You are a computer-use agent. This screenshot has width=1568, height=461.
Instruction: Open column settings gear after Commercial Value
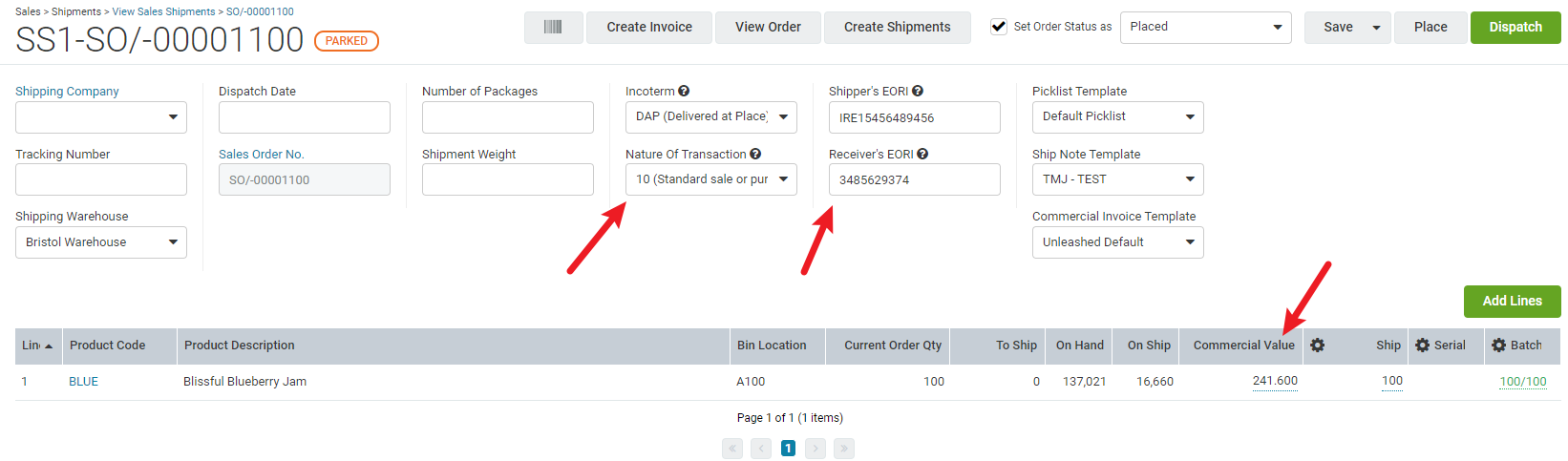1318,346
